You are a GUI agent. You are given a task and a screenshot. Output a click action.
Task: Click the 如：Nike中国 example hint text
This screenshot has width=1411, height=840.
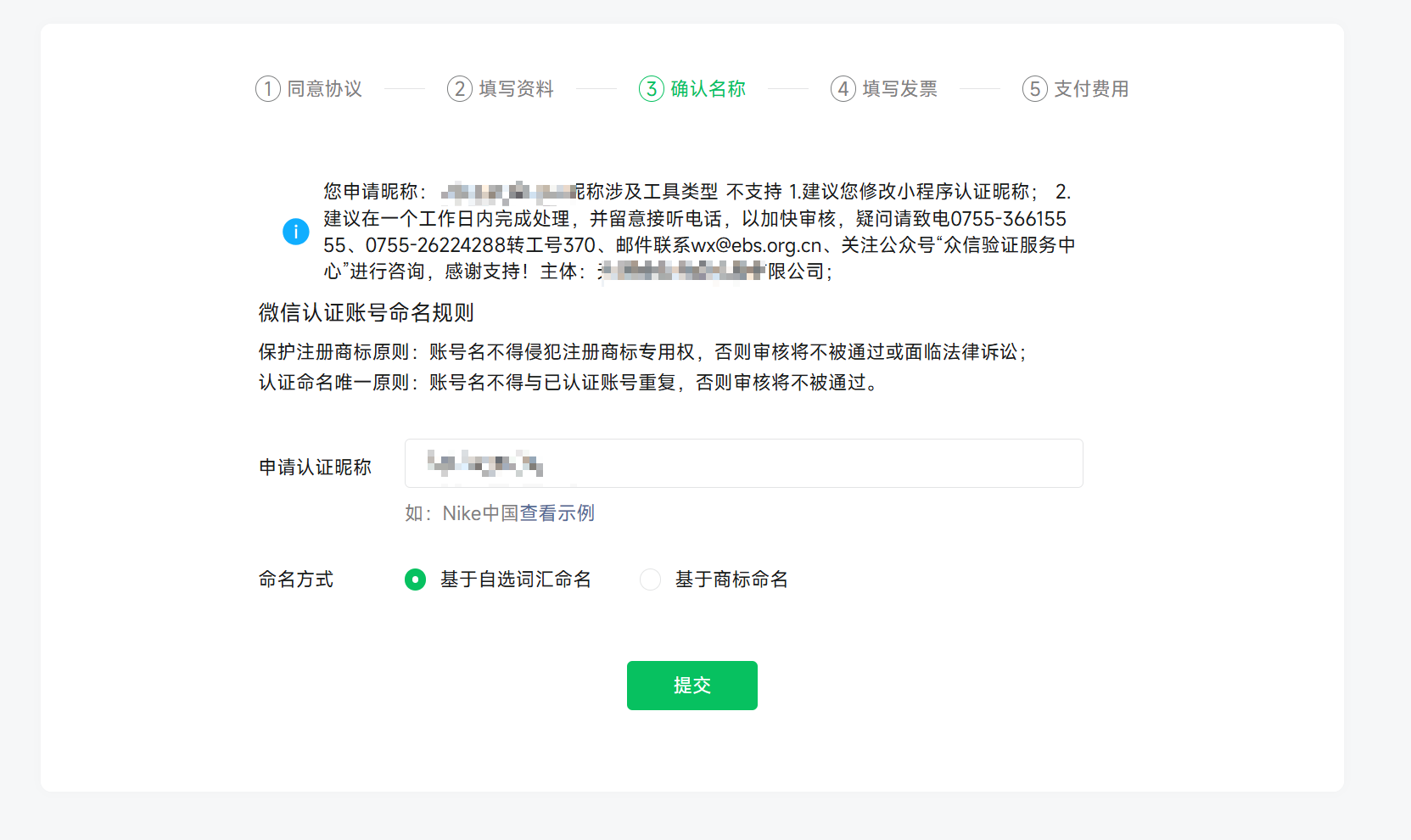462,513
